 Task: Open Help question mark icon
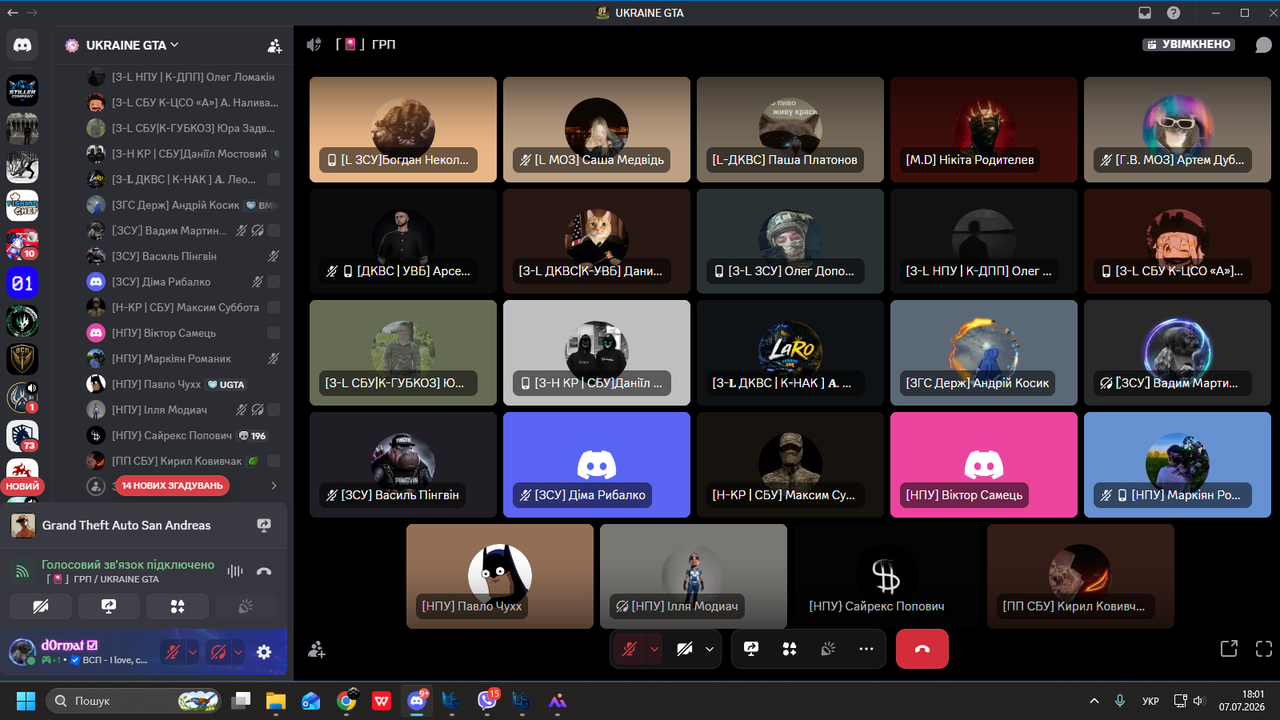1173,13
